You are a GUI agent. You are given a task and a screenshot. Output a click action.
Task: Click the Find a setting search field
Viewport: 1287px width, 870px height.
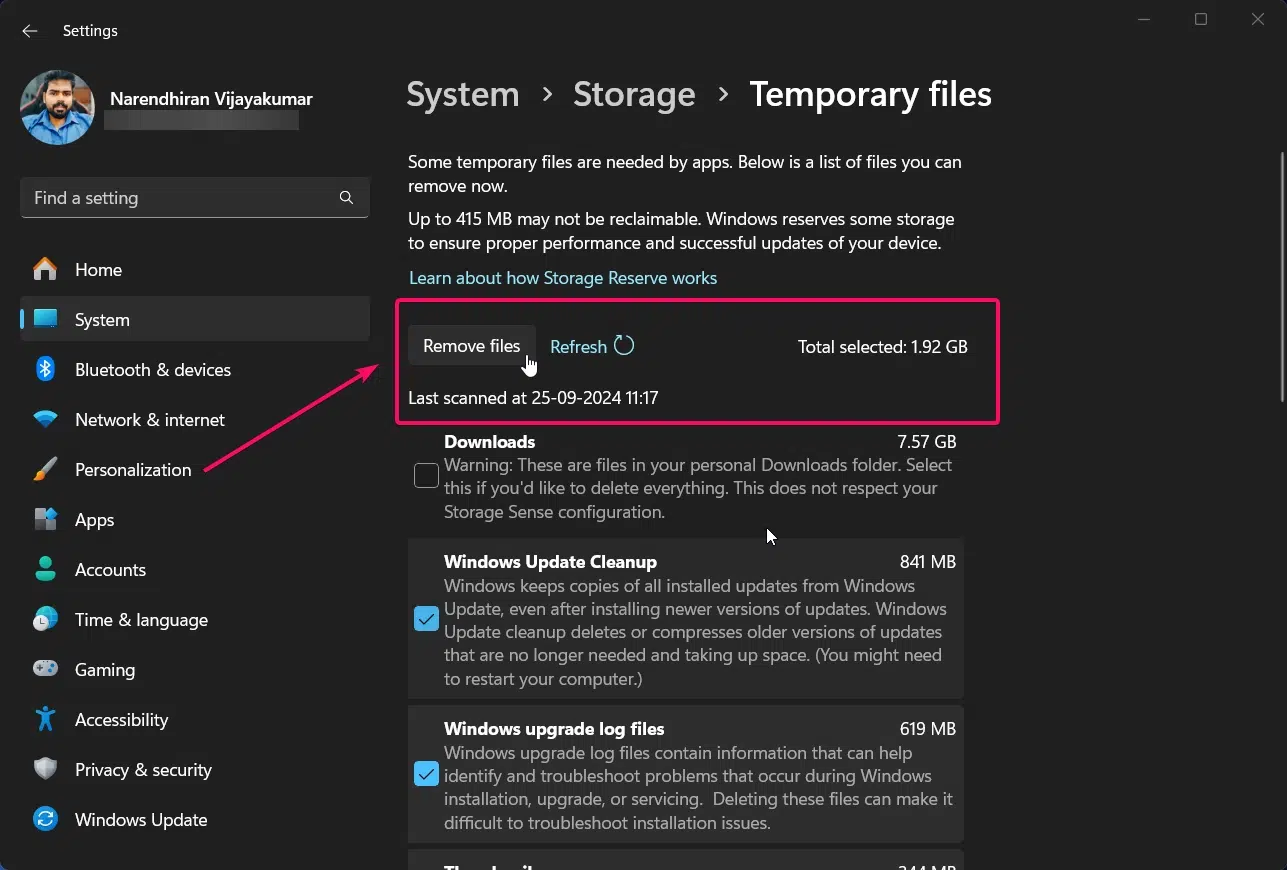(x=195, y=198)
